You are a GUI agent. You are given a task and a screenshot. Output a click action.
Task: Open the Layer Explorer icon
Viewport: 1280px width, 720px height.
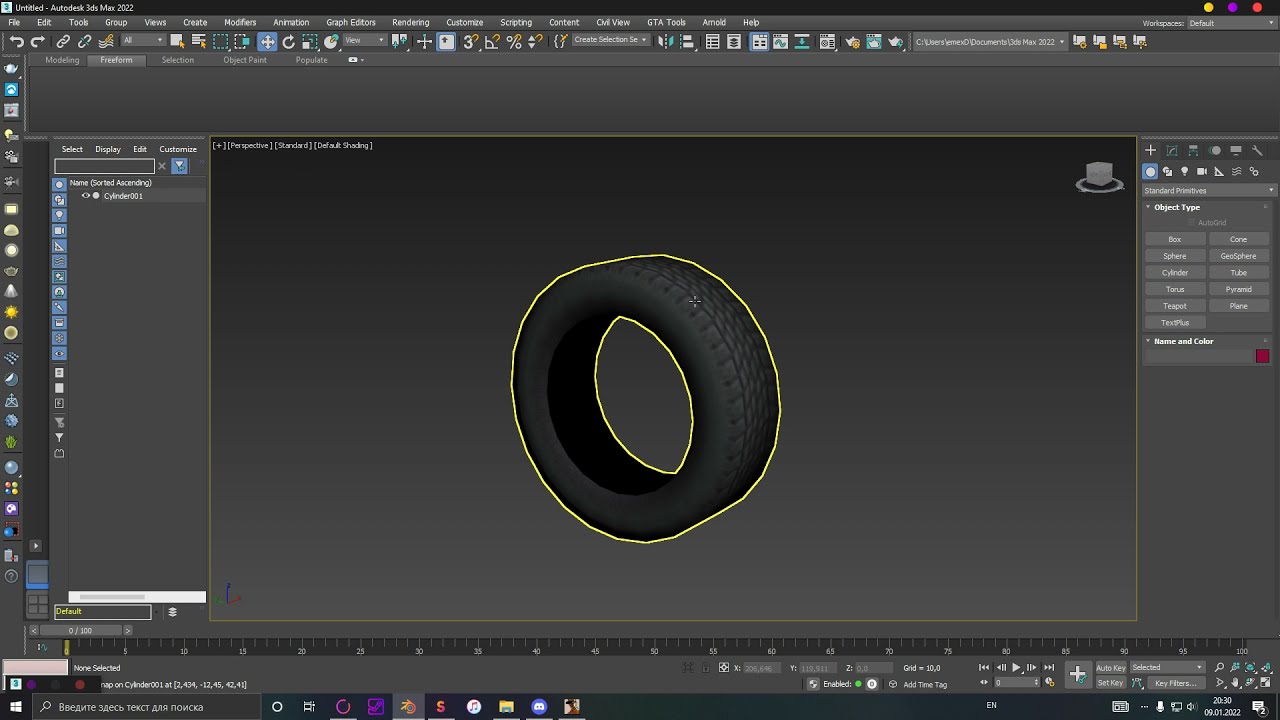click(734, 41)
